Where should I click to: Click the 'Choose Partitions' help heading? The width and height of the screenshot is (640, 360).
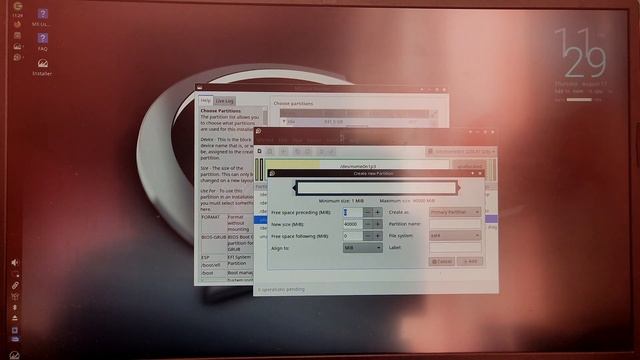tap(220, 111)
